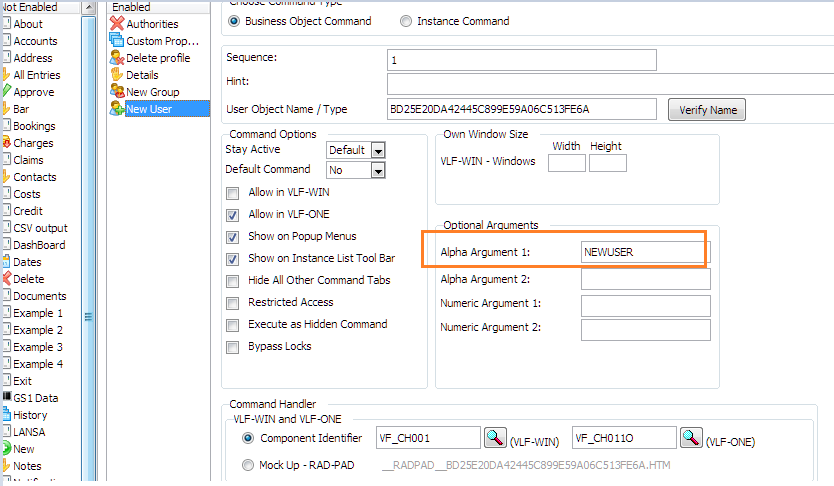Click the search icon beside VF_CH001
Viewport: 834px width, 486px height.
[496, 438]
